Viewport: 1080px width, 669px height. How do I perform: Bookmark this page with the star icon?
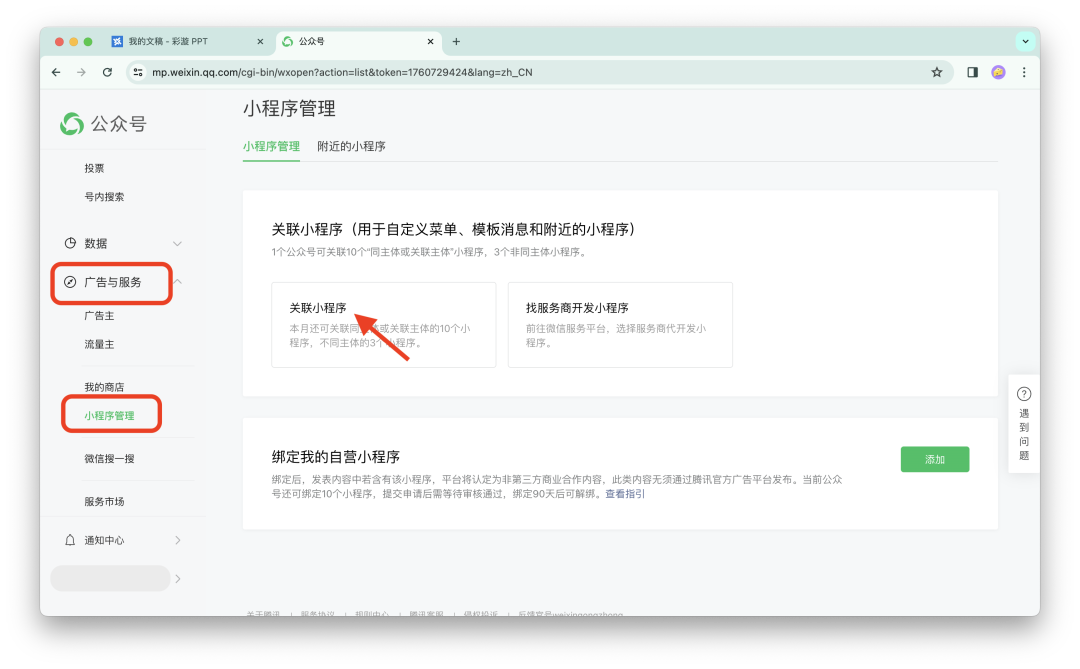click(x=937, y=72)
